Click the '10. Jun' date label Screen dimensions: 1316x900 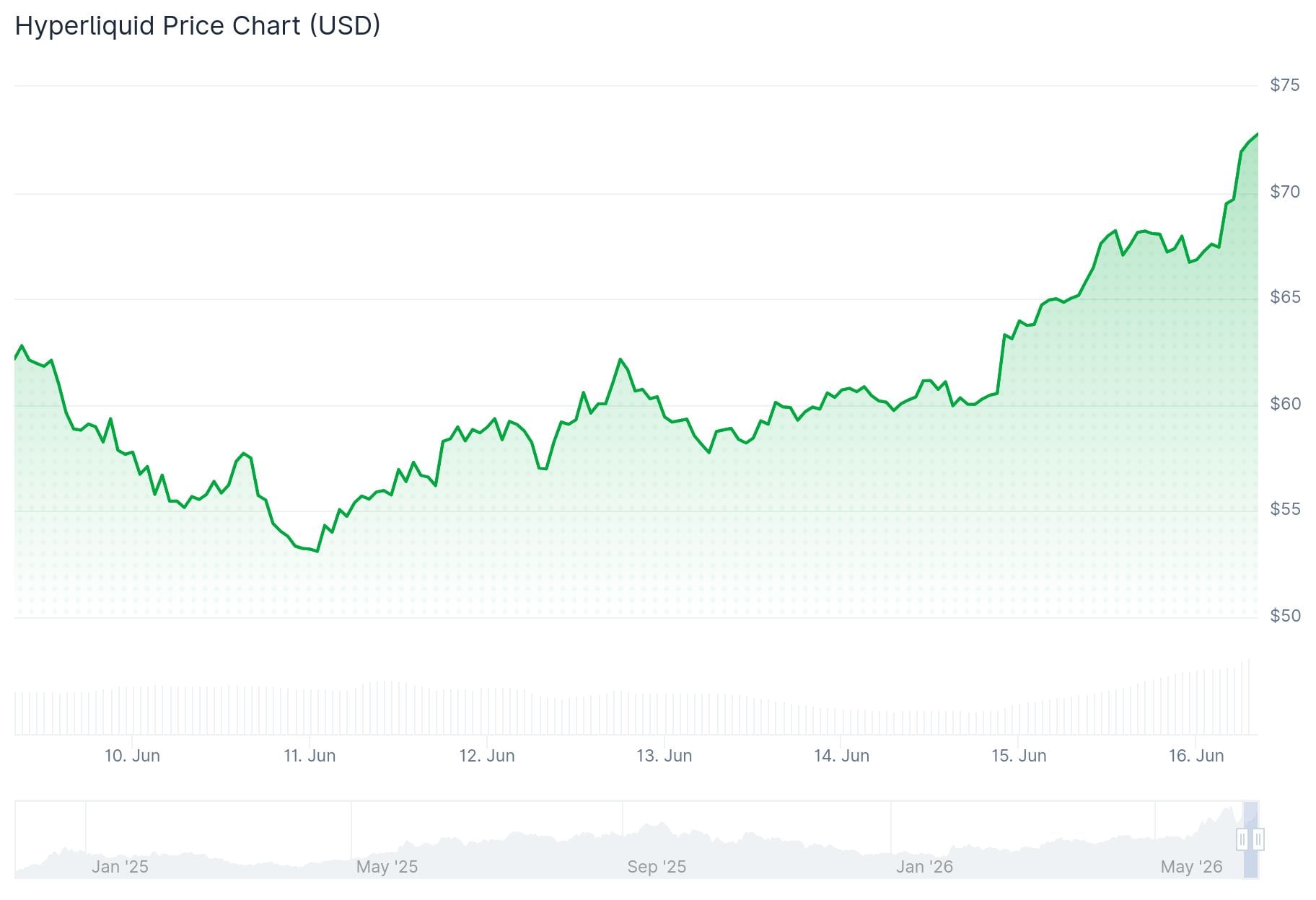(132, 756)
